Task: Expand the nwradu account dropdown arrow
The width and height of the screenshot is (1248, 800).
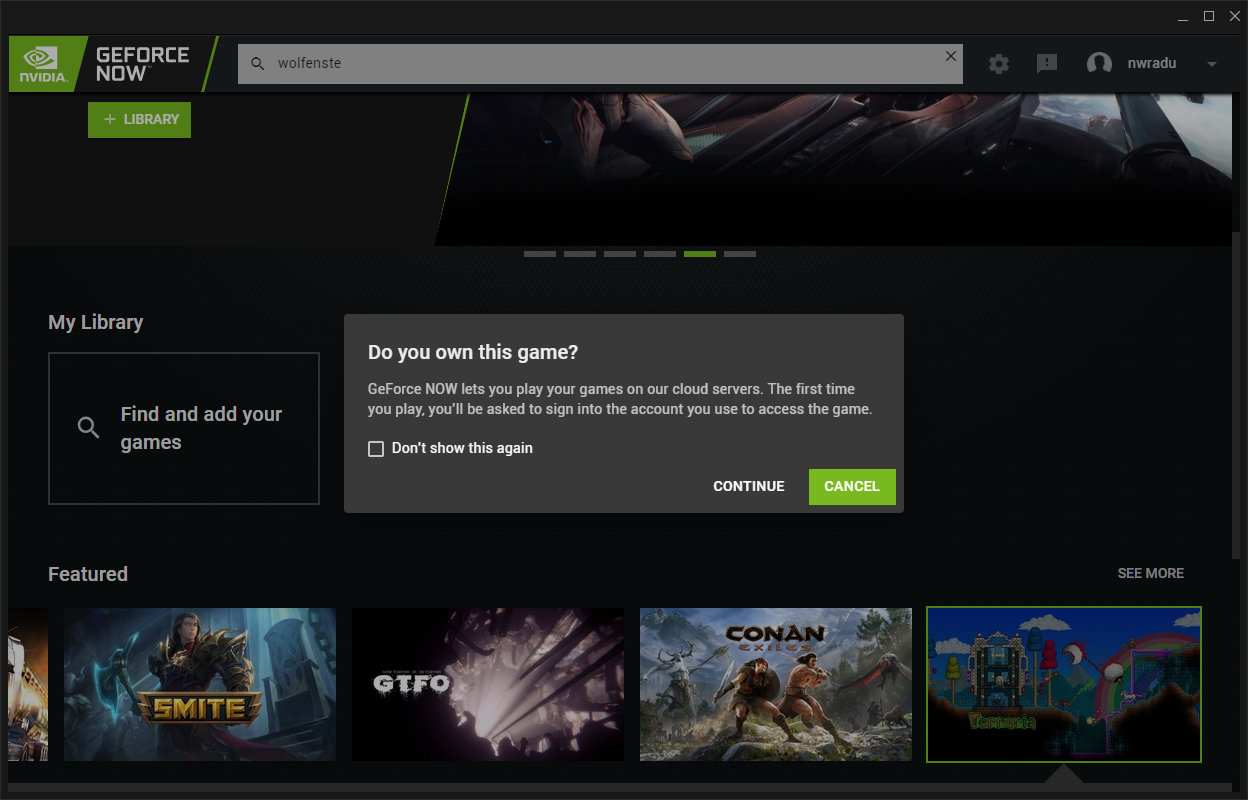Action: (x=1212, y=64)
